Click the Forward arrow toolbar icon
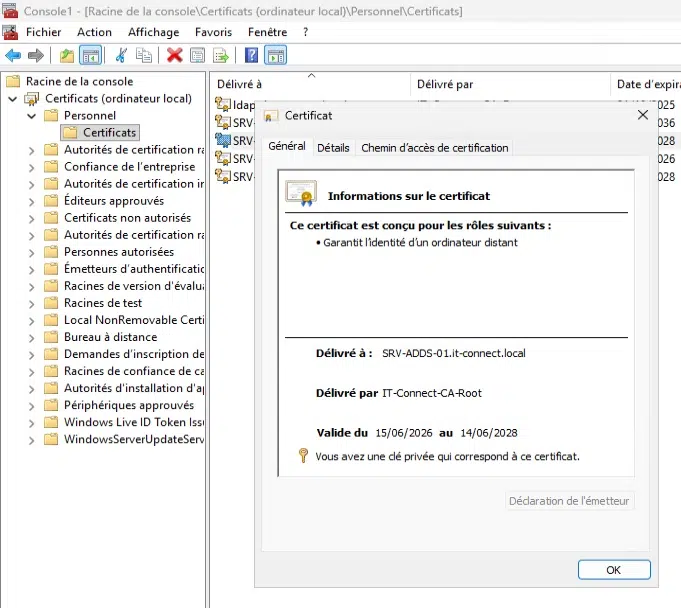This screenshot has width=681, height=608. [x=36, y=56]
